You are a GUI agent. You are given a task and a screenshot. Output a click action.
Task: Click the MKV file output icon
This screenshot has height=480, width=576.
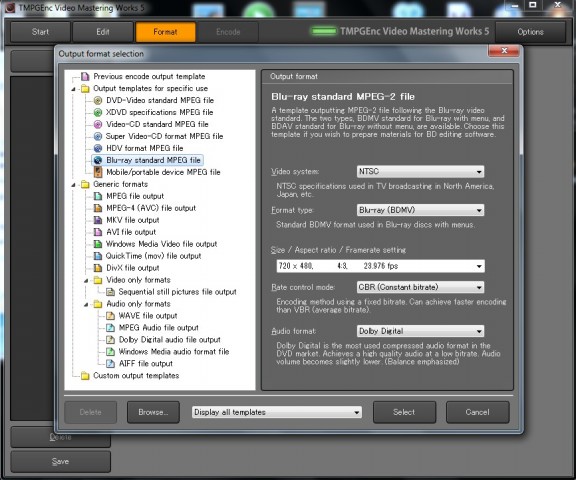point(98,220)
